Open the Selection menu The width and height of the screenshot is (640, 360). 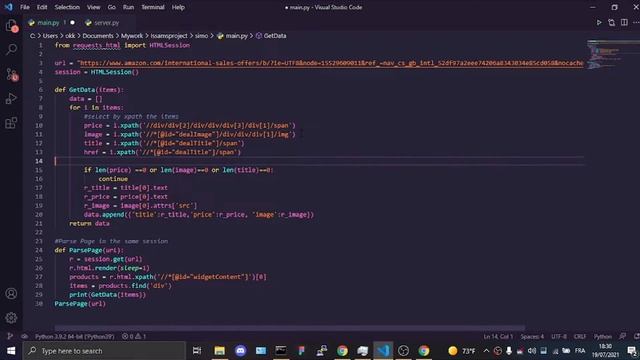(67, 7)
